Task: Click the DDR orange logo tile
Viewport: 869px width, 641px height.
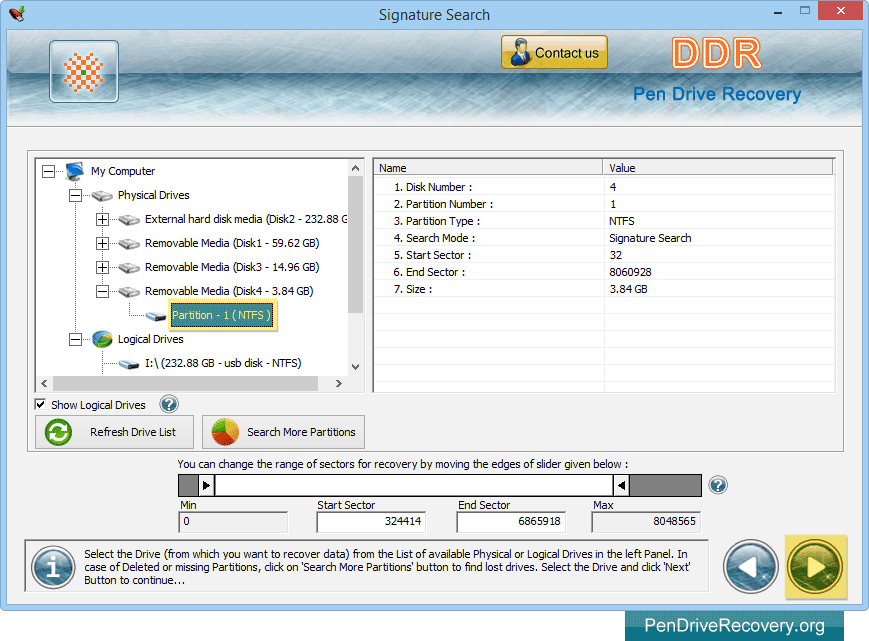Action: tap(84, 71)
